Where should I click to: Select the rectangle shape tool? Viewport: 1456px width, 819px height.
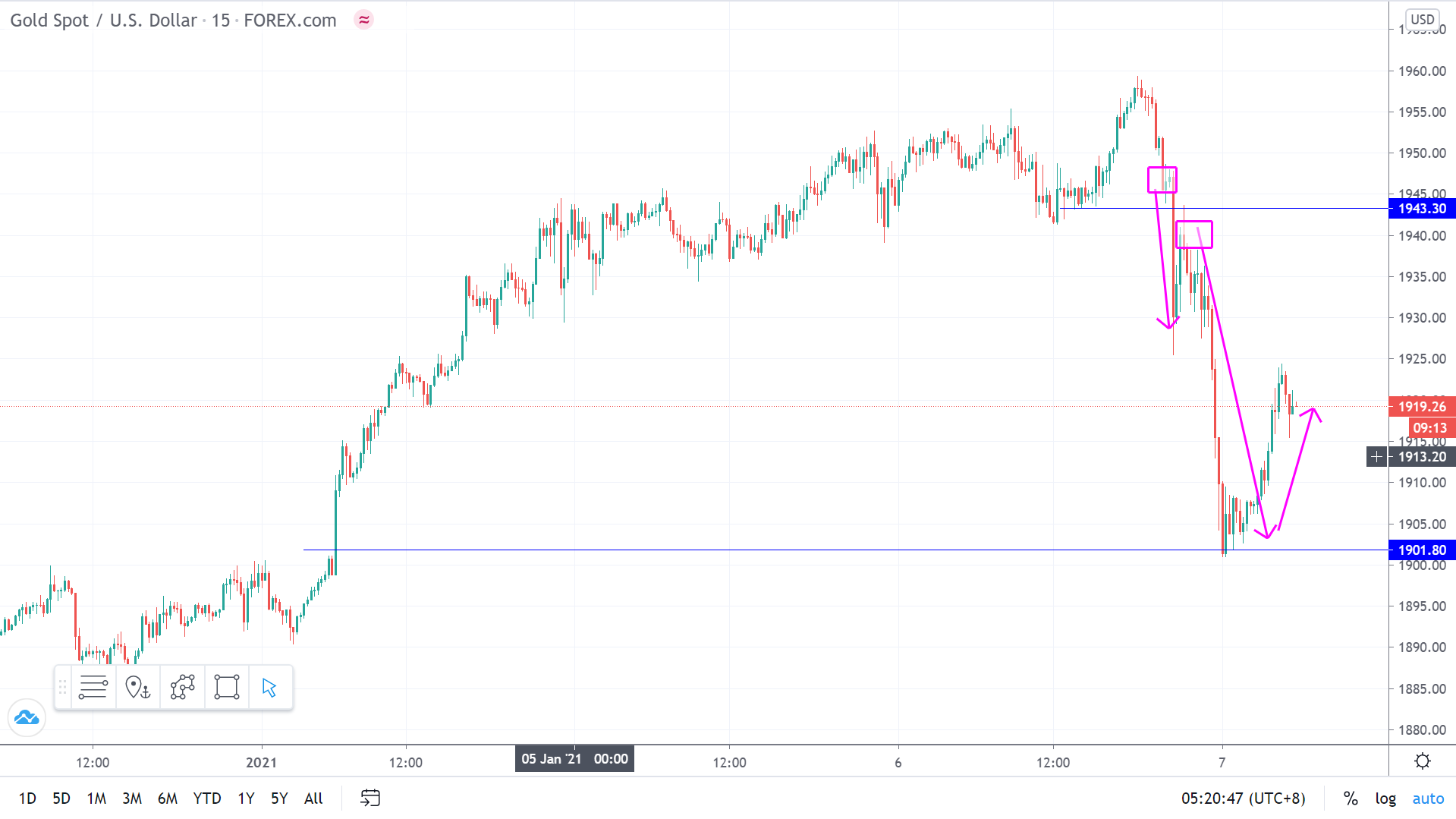(x=226, y=688)
